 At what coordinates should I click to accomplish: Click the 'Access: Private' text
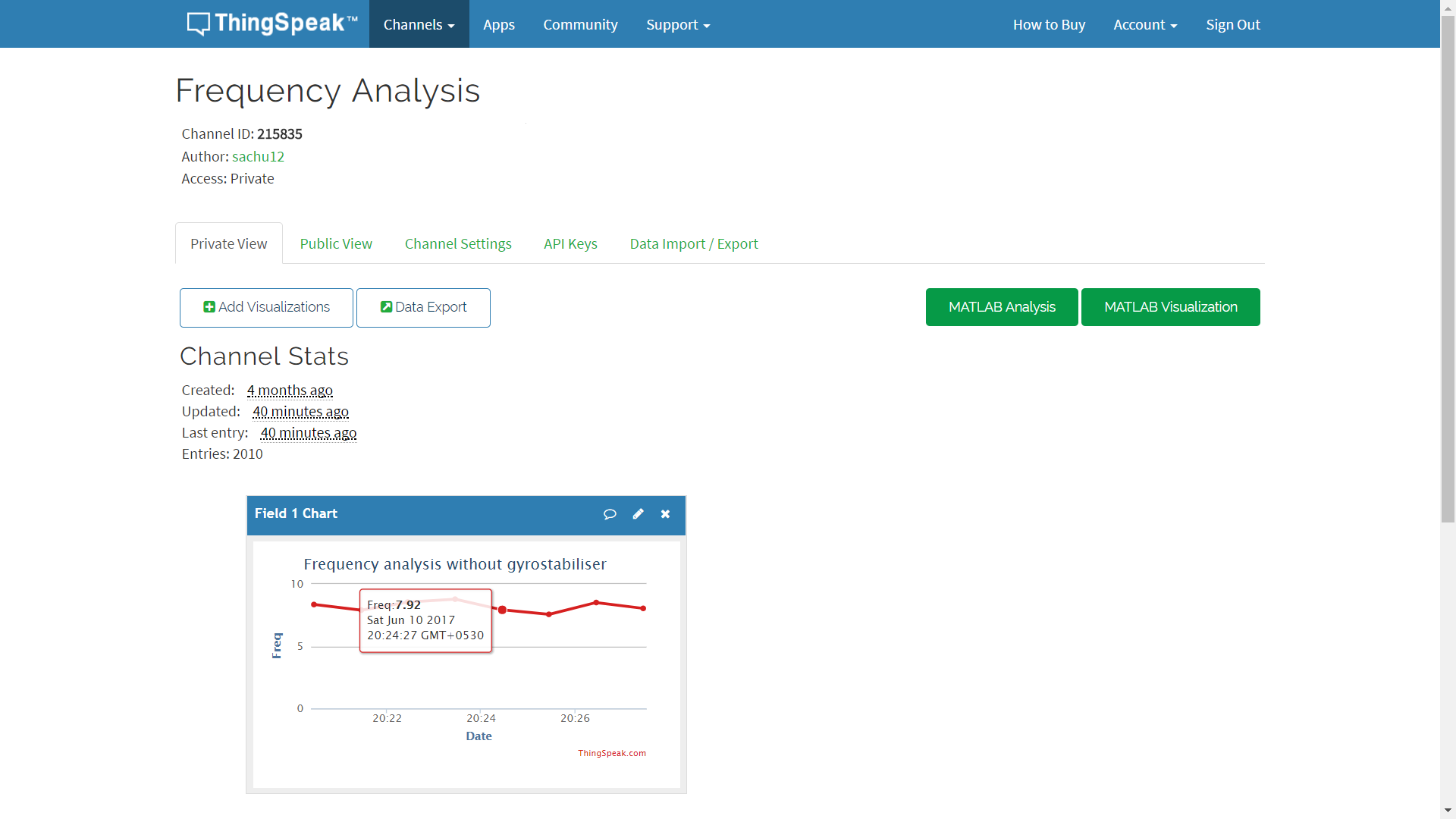pyautogui.click(x=227, y=178)
